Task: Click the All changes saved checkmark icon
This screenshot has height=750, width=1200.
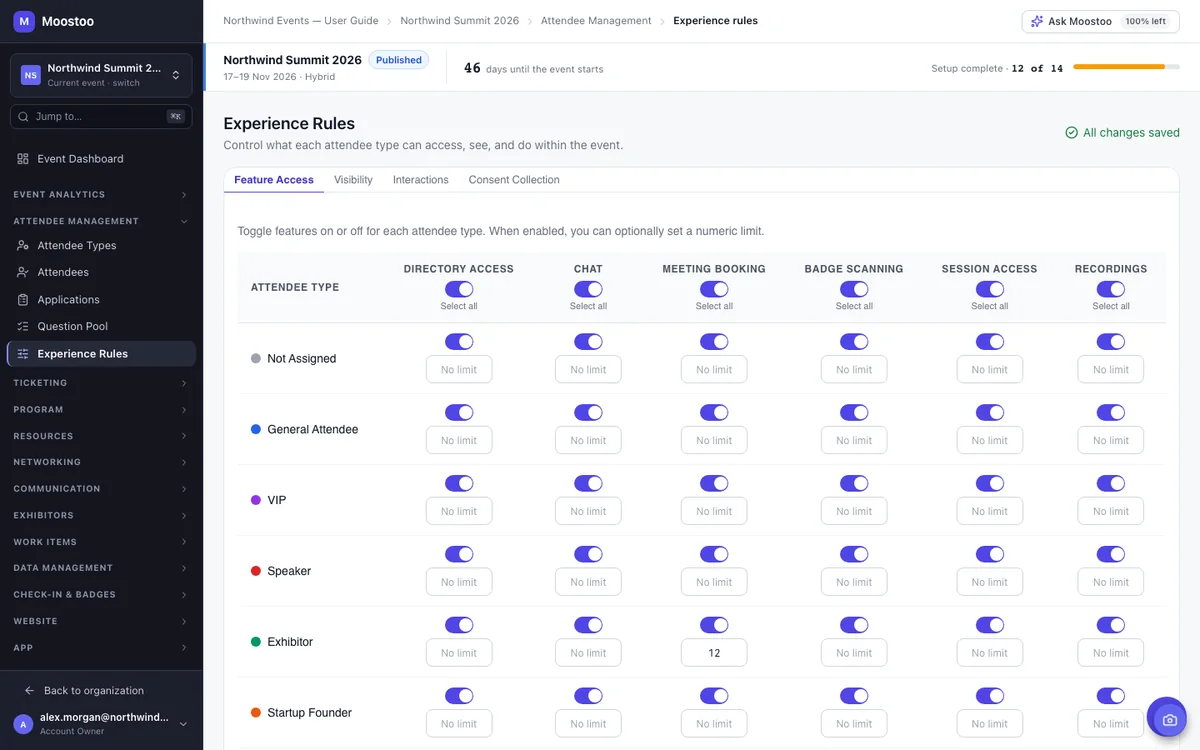Action: click(x=1071, y=132)
